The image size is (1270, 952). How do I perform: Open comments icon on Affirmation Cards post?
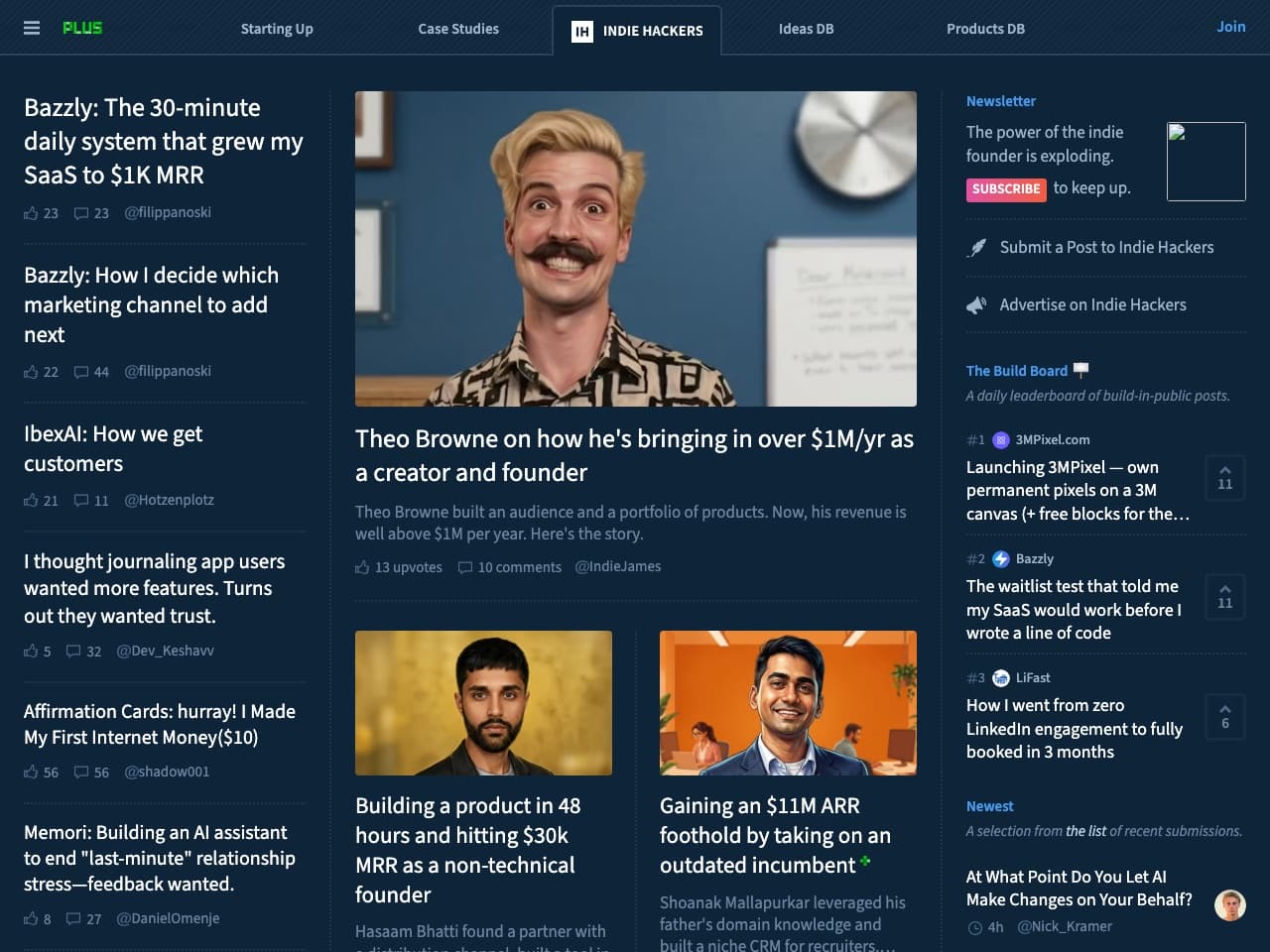point(81,773)
